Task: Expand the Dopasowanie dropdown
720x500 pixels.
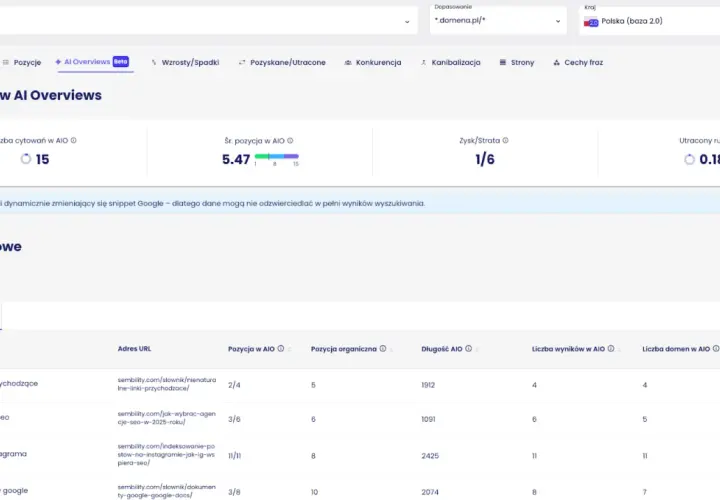Action: [x=498, y=21]
